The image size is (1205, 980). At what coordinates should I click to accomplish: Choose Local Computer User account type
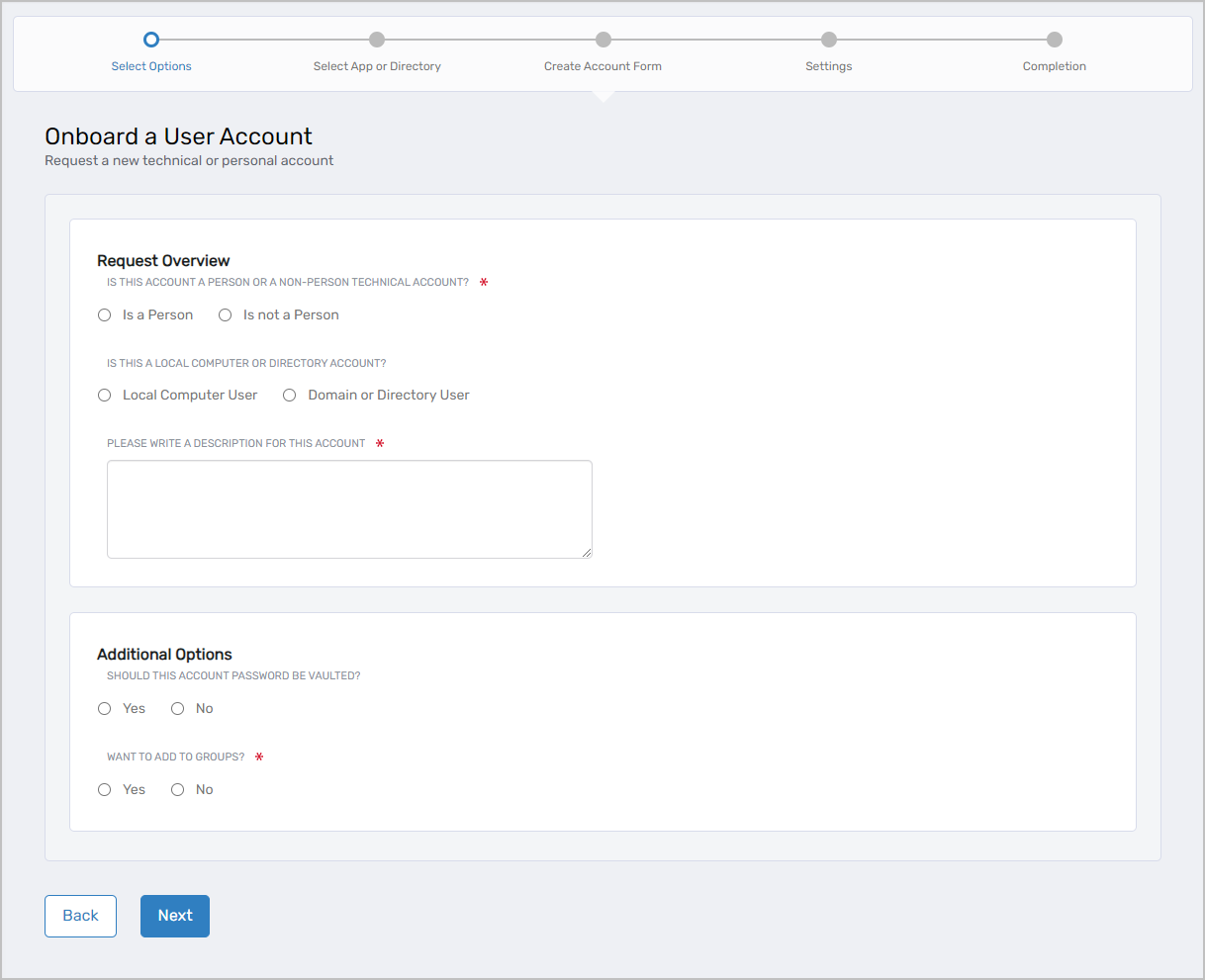coord(104,395)
